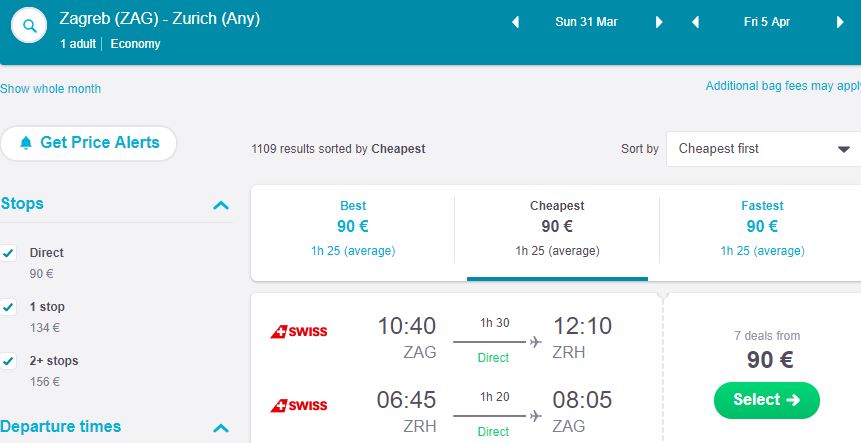861x443 pixels.
Task: Go to previous departure date arrow
Action: [516, 22]
